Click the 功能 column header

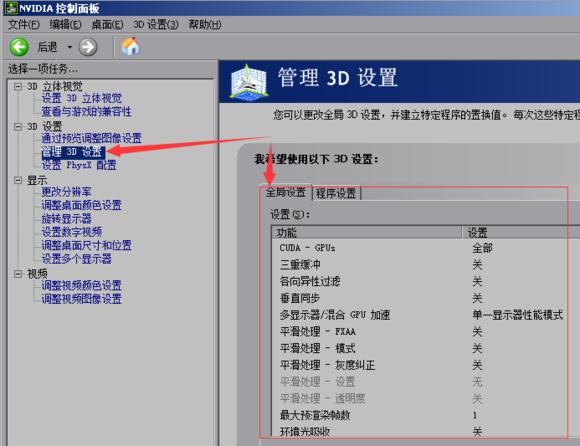click(367, 233)
